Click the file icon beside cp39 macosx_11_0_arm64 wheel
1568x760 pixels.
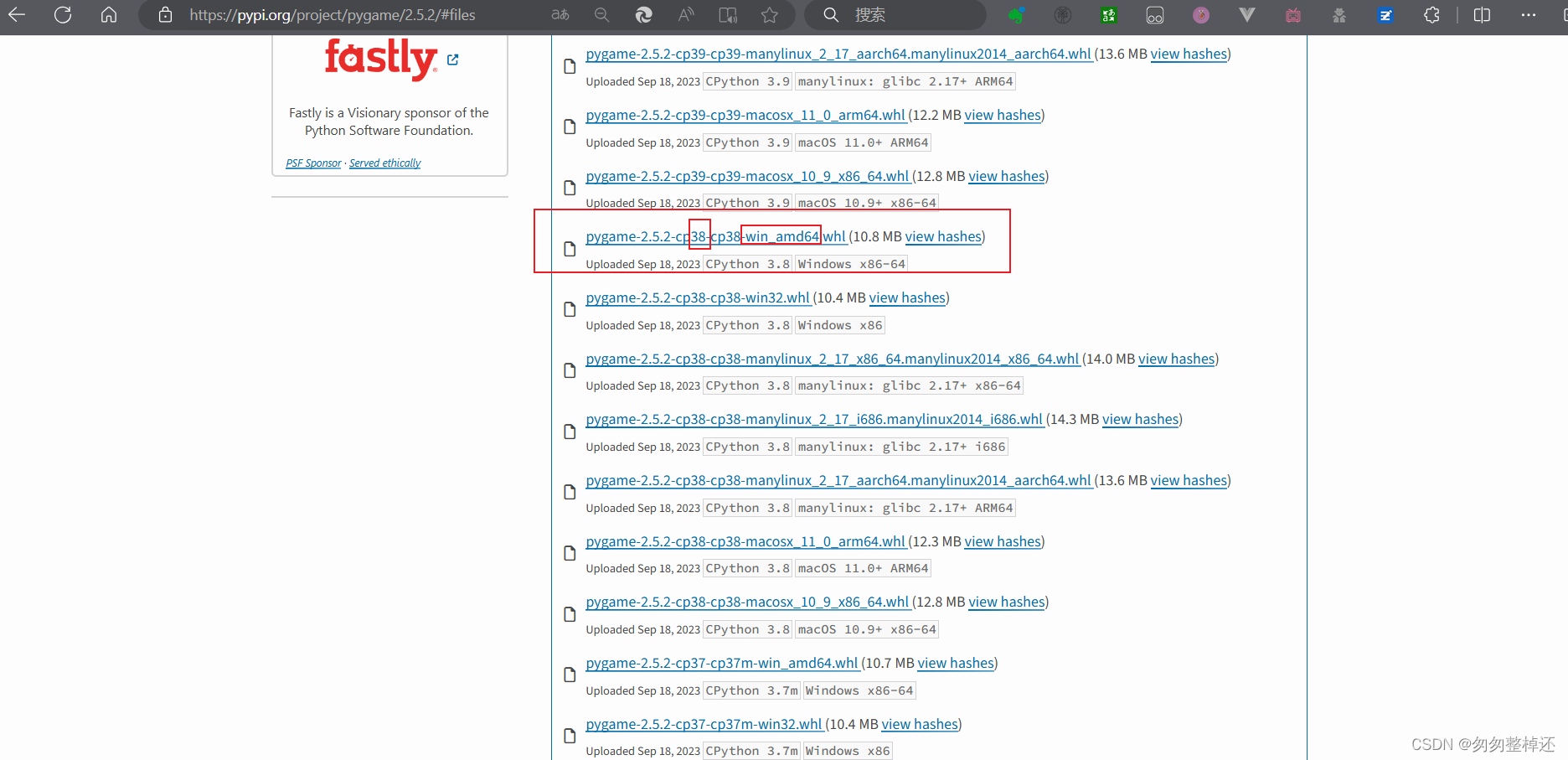pyautogui.click(x=570, y=127)
